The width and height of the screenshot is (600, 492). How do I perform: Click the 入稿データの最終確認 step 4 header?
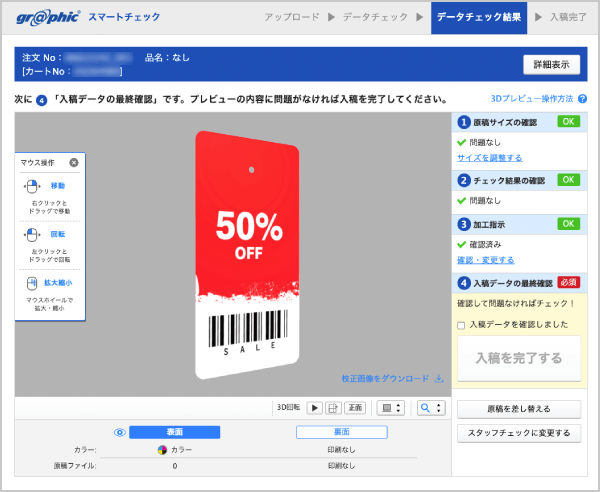(x=519, y=283)
